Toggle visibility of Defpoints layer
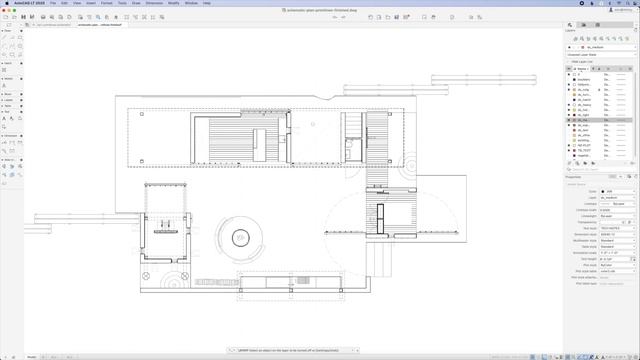640x360 pixels. coord(569,84)
